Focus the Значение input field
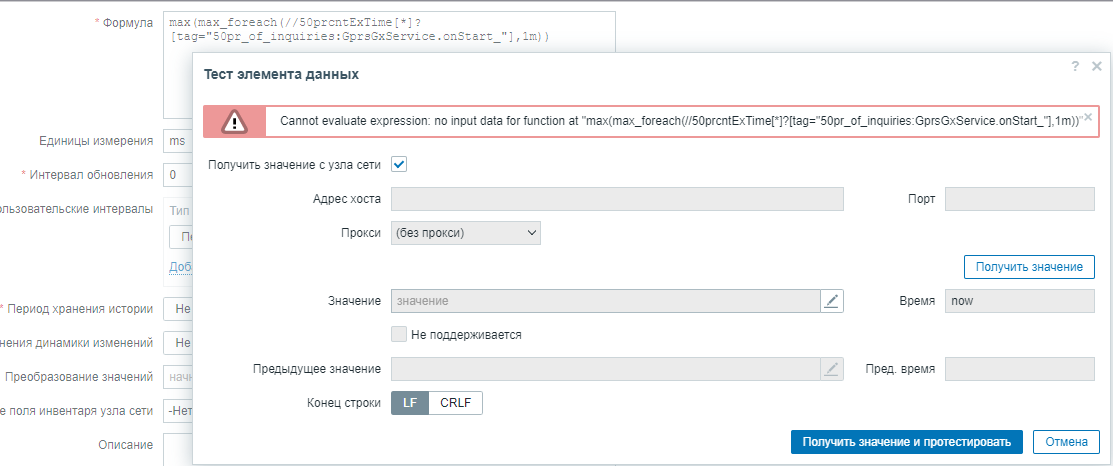This screenshot has width=1113, height=466. coord(605,301)
